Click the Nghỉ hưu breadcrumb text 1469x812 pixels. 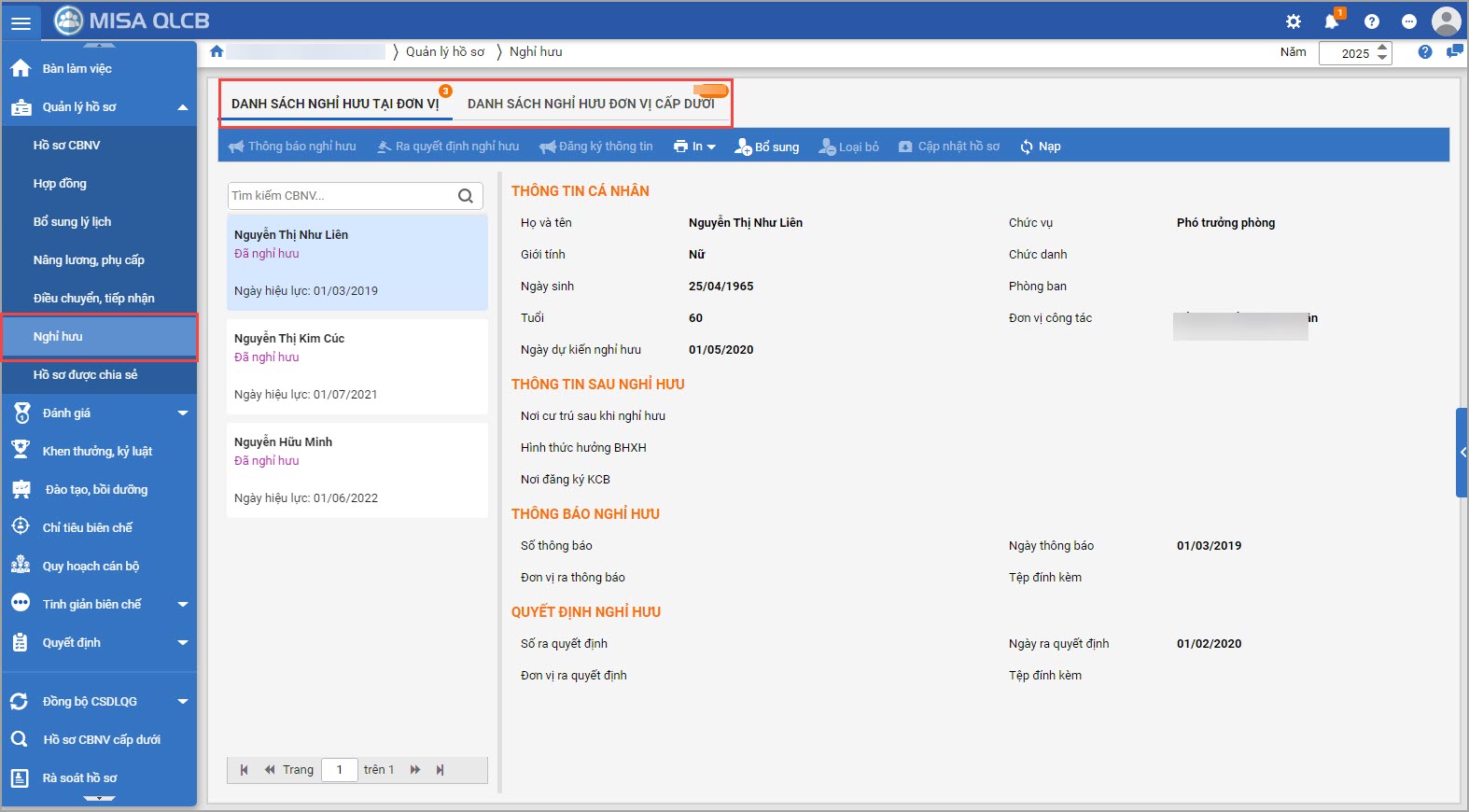point(536,52)
